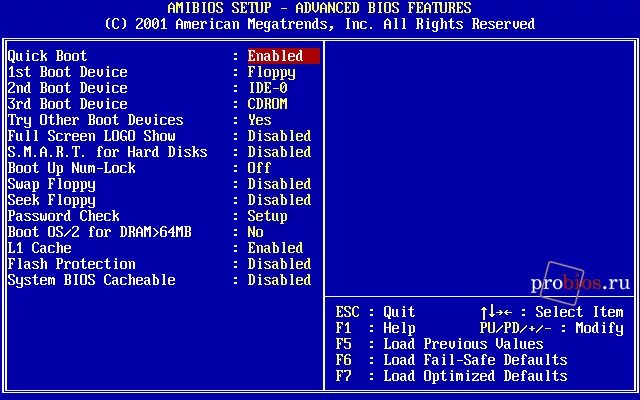
Task: Click the F1 : Help entry
Action: coord(376,328)
